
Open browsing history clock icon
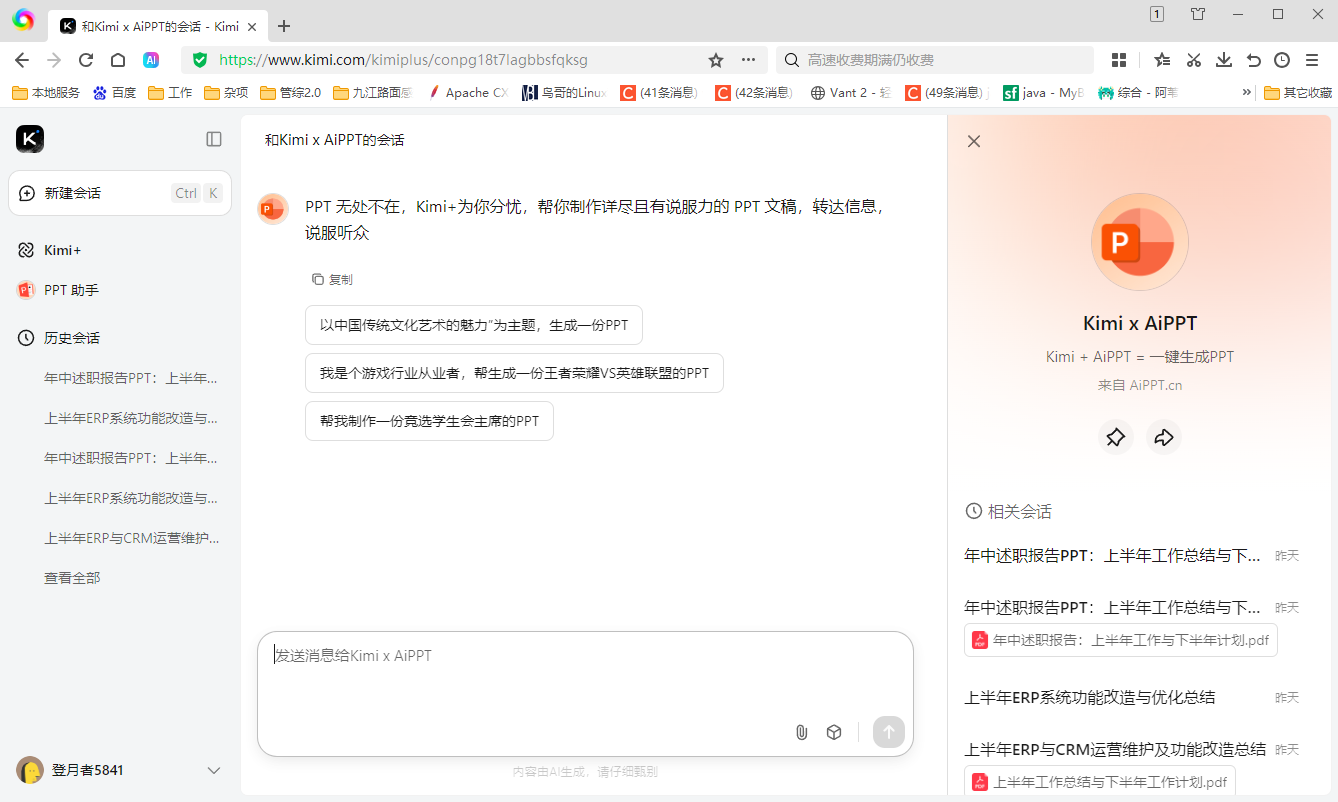1282,60
